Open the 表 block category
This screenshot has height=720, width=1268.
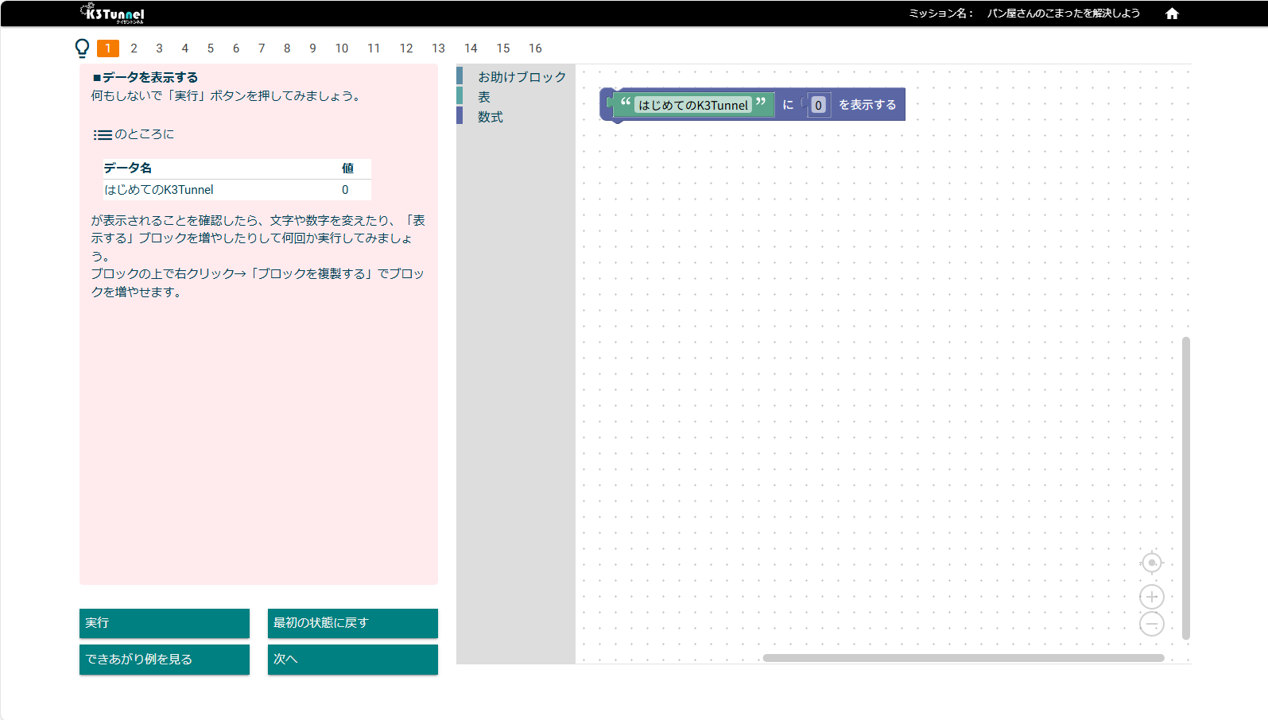[x=484, y=97]
